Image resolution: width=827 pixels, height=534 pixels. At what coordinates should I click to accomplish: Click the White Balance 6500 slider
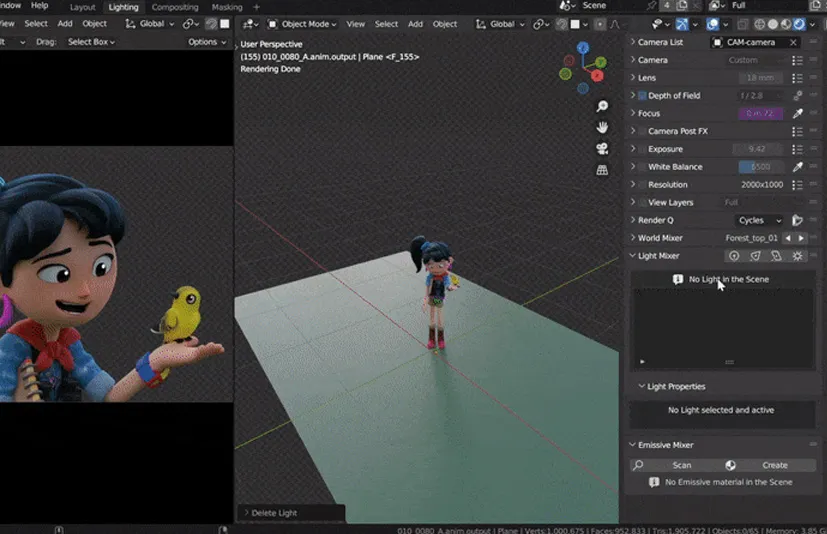click(760, 167)
